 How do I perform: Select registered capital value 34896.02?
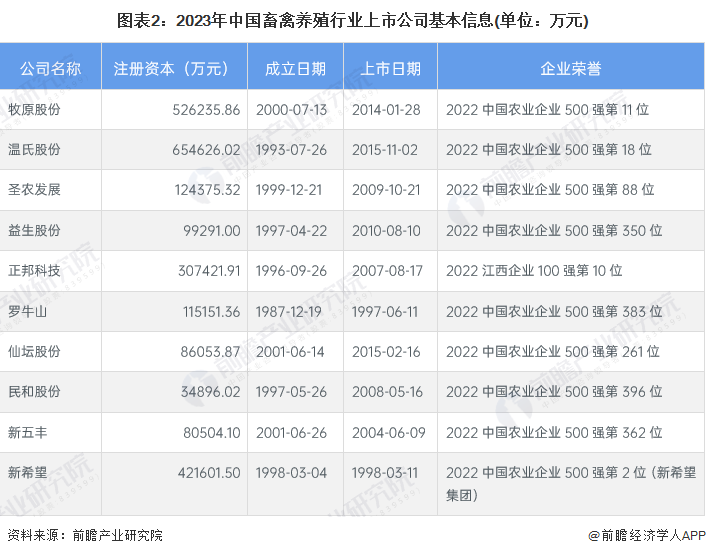(x=210, y=392)
